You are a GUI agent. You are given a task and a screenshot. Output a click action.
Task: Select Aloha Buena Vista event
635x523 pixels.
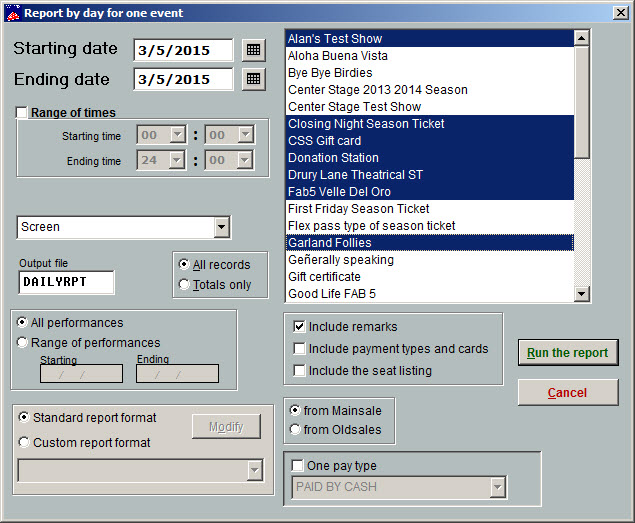point(430,56)
